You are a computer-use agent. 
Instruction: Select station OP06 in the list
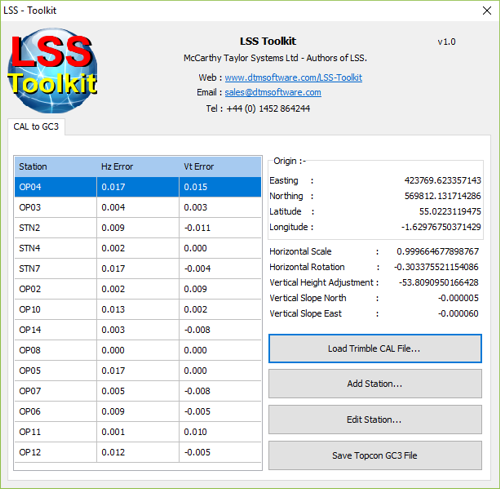138,411
